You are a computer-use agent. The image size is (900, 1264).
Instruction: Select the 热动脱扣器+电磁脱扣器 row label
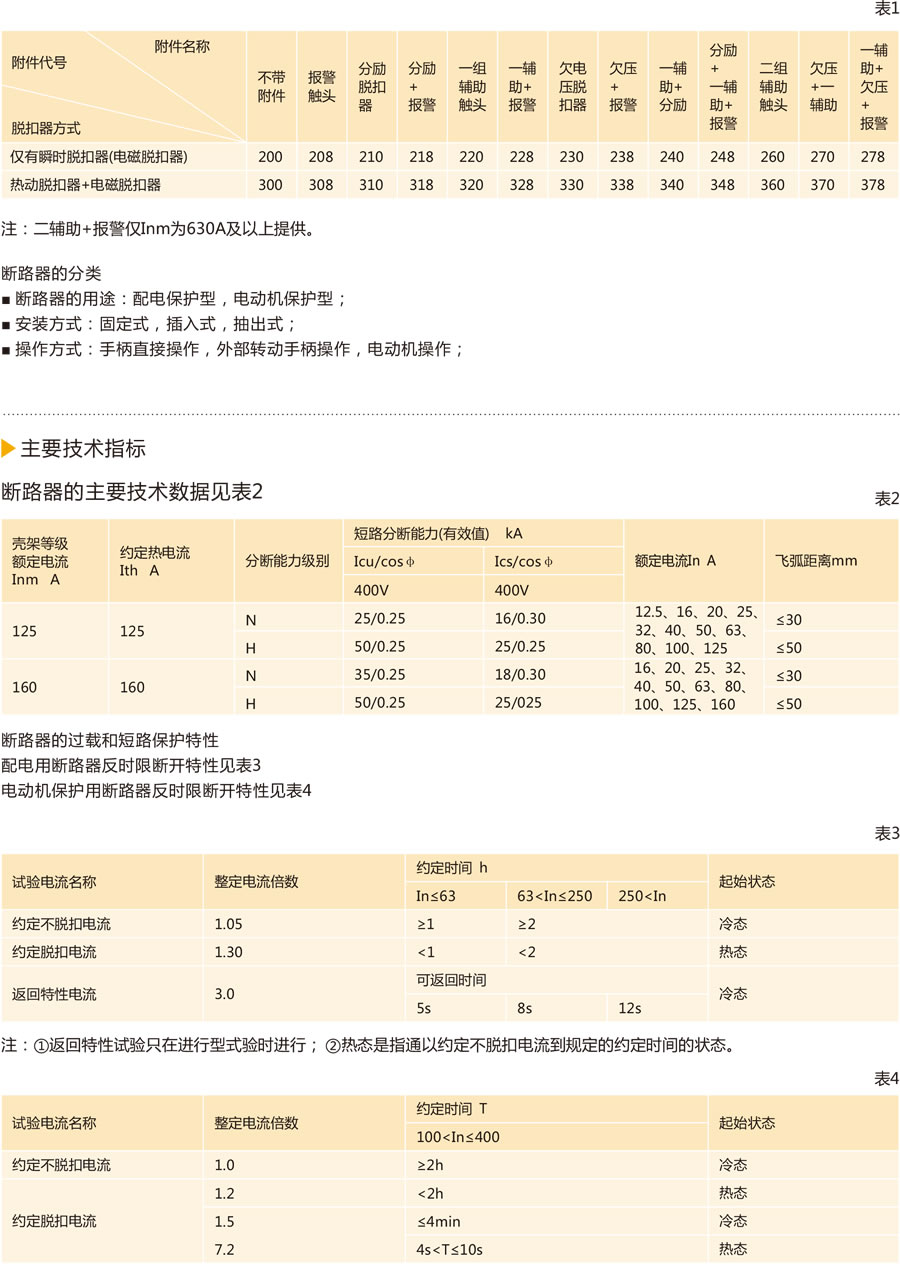coord(86,185)
